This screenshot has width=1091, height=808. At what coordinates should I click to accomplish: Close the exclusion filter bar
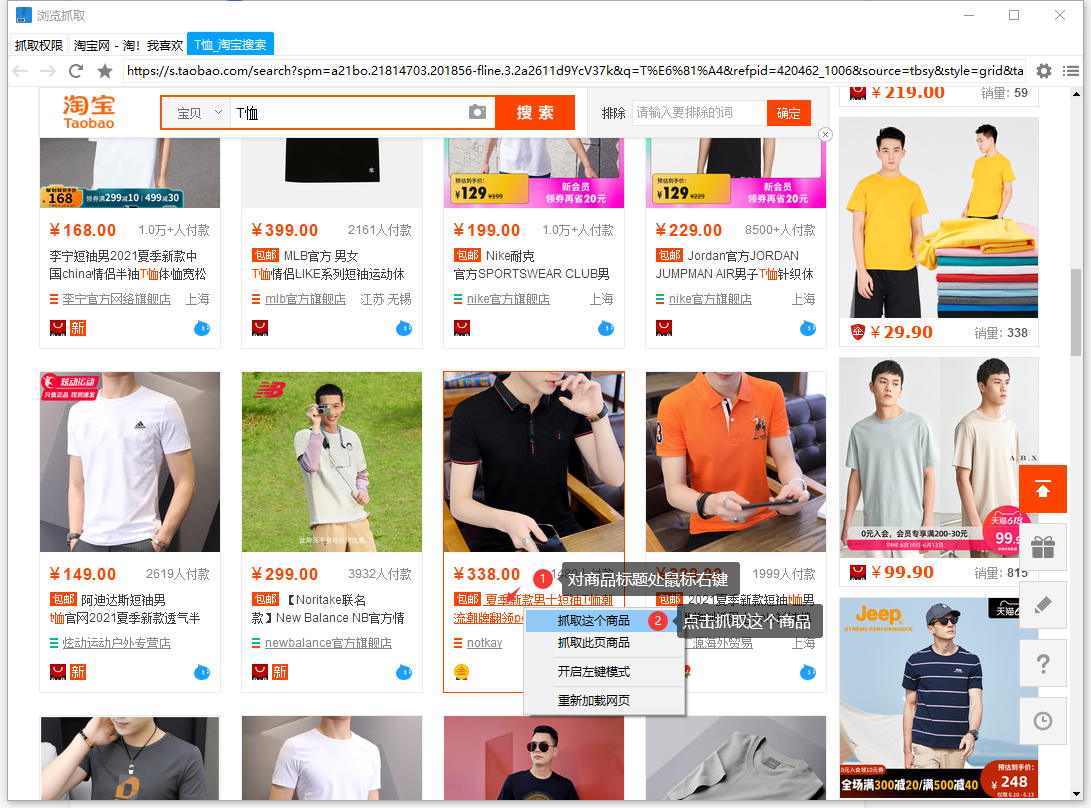coord(825,134)
